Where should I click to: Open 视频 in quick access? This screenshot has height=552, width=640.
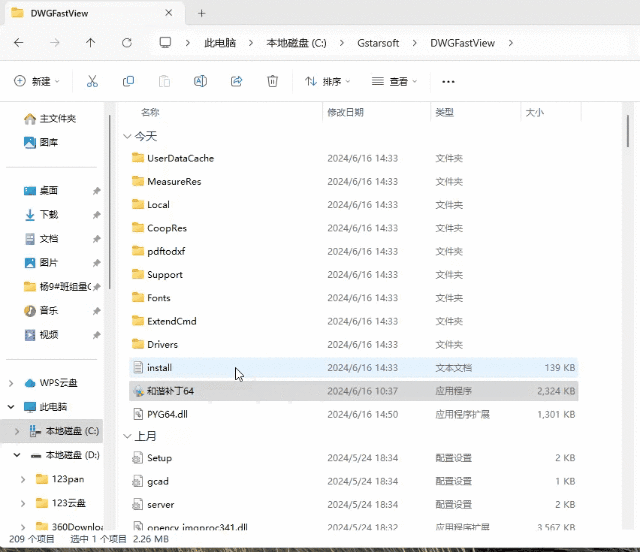tap(41, 335)
